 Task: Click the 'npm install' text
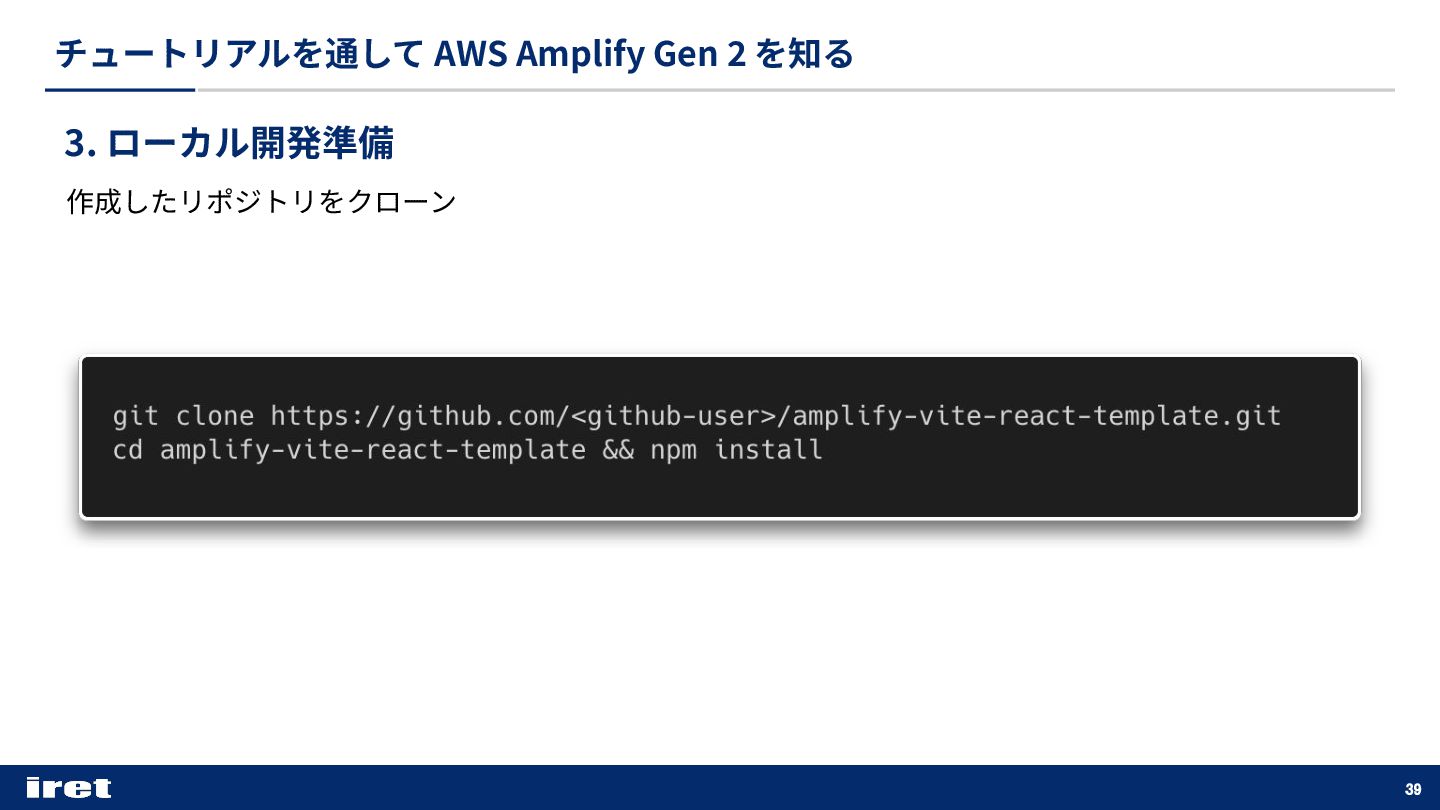click(737, 450)
